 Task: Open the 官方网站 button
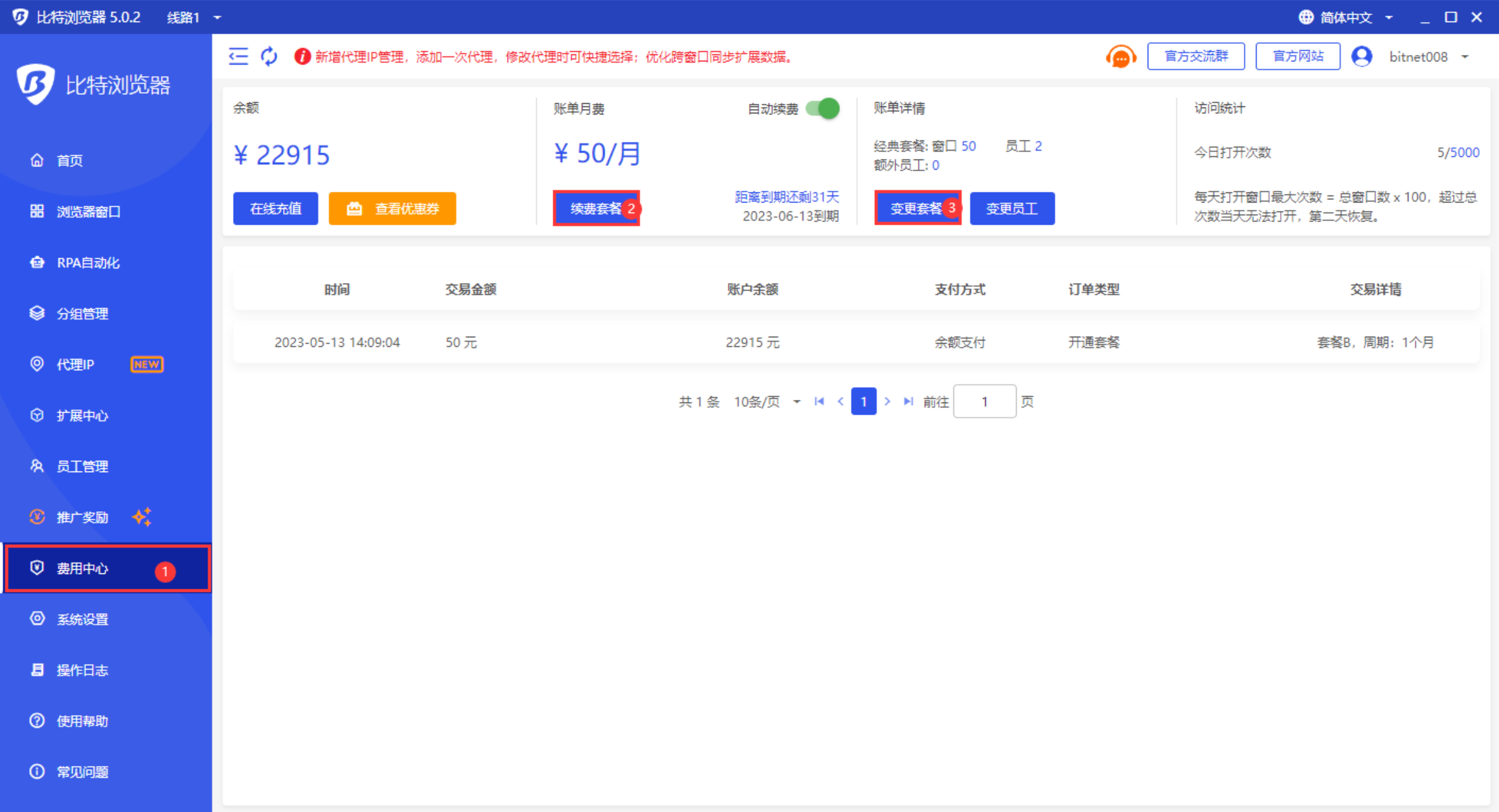point(1298,56)
